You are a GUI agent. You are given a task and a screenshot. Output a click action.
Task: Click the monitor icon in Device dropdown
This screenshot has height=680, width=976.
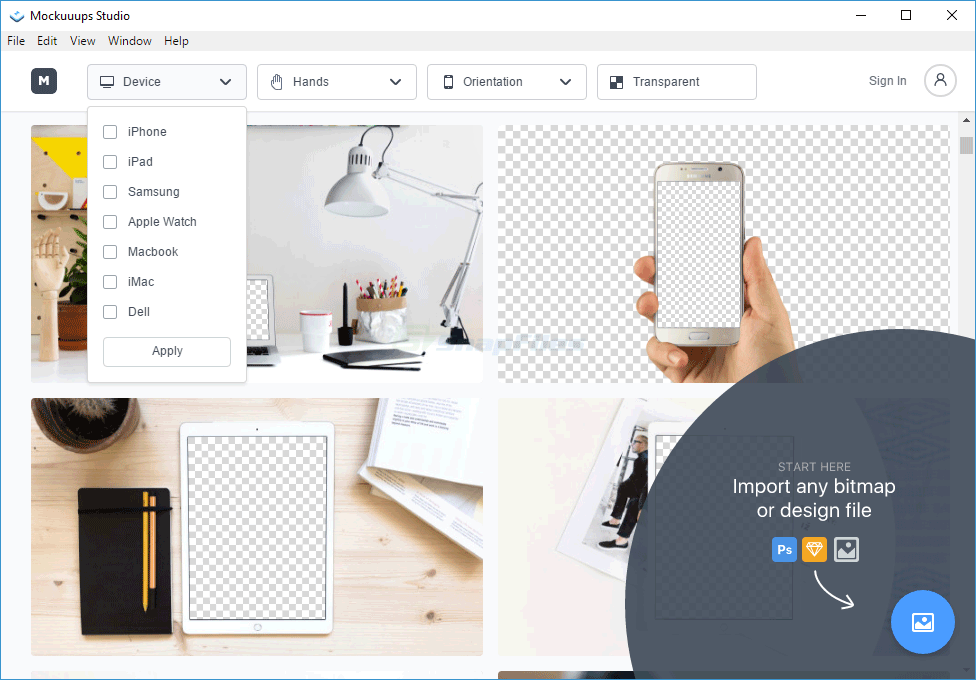[x=107, y=82]
